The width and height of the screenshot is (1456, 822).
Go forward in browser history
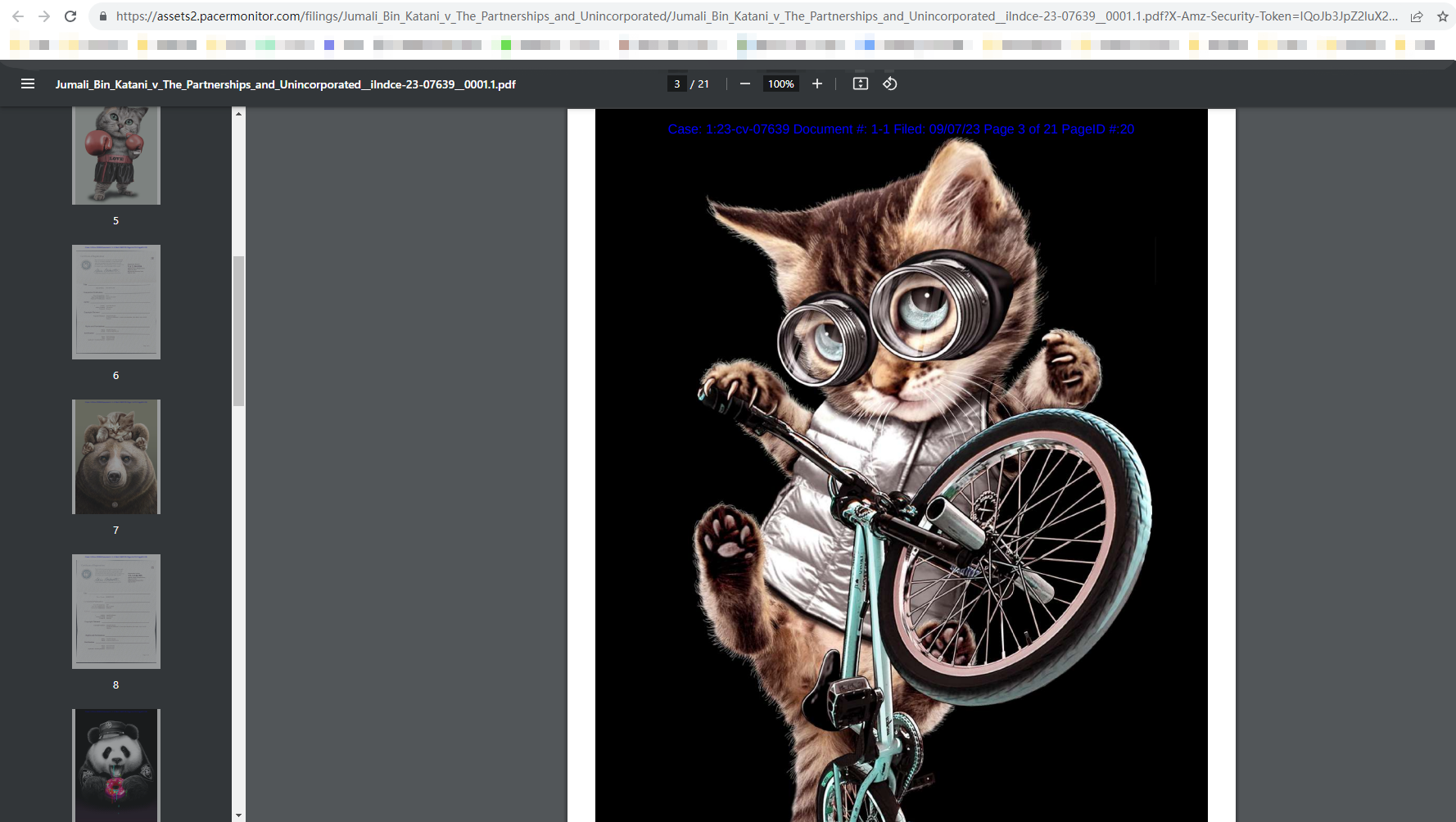[x=44, y=16]
